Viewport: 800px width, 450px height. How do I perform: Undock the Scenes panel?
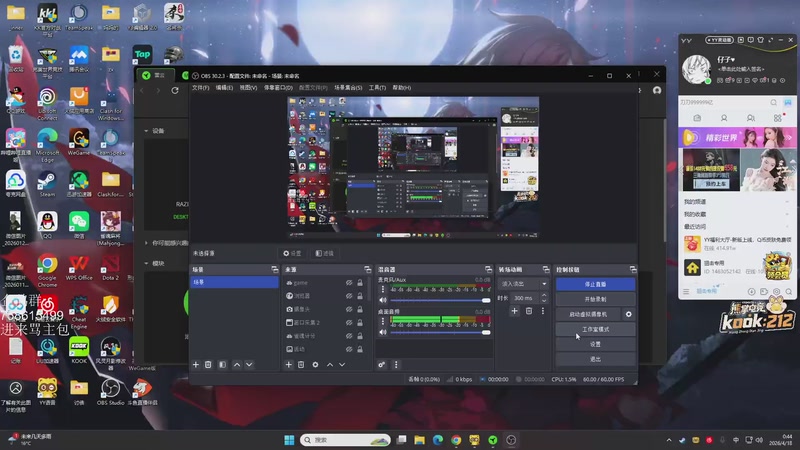tap(274, 269)
